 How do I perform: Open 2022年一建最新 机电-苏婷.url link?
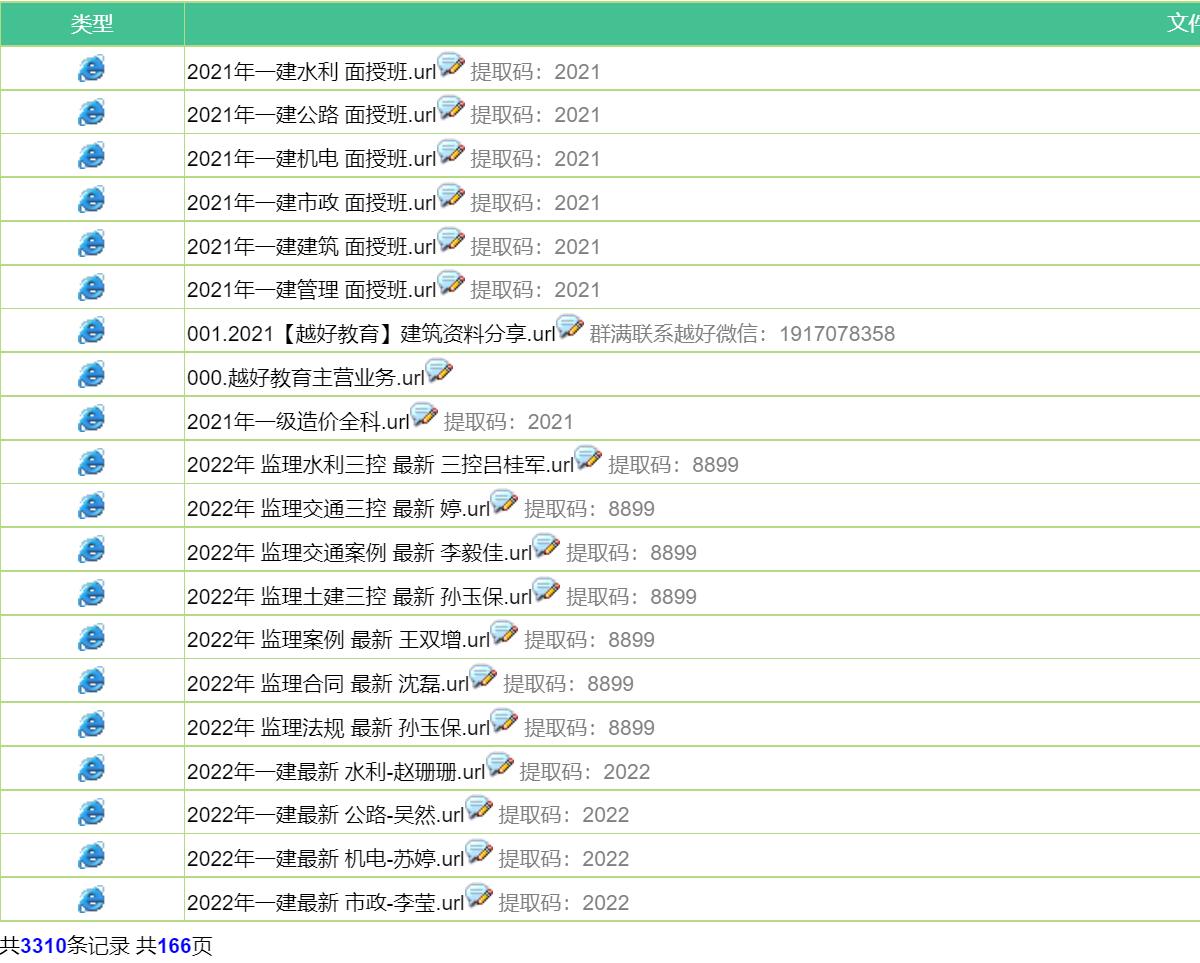325,859
